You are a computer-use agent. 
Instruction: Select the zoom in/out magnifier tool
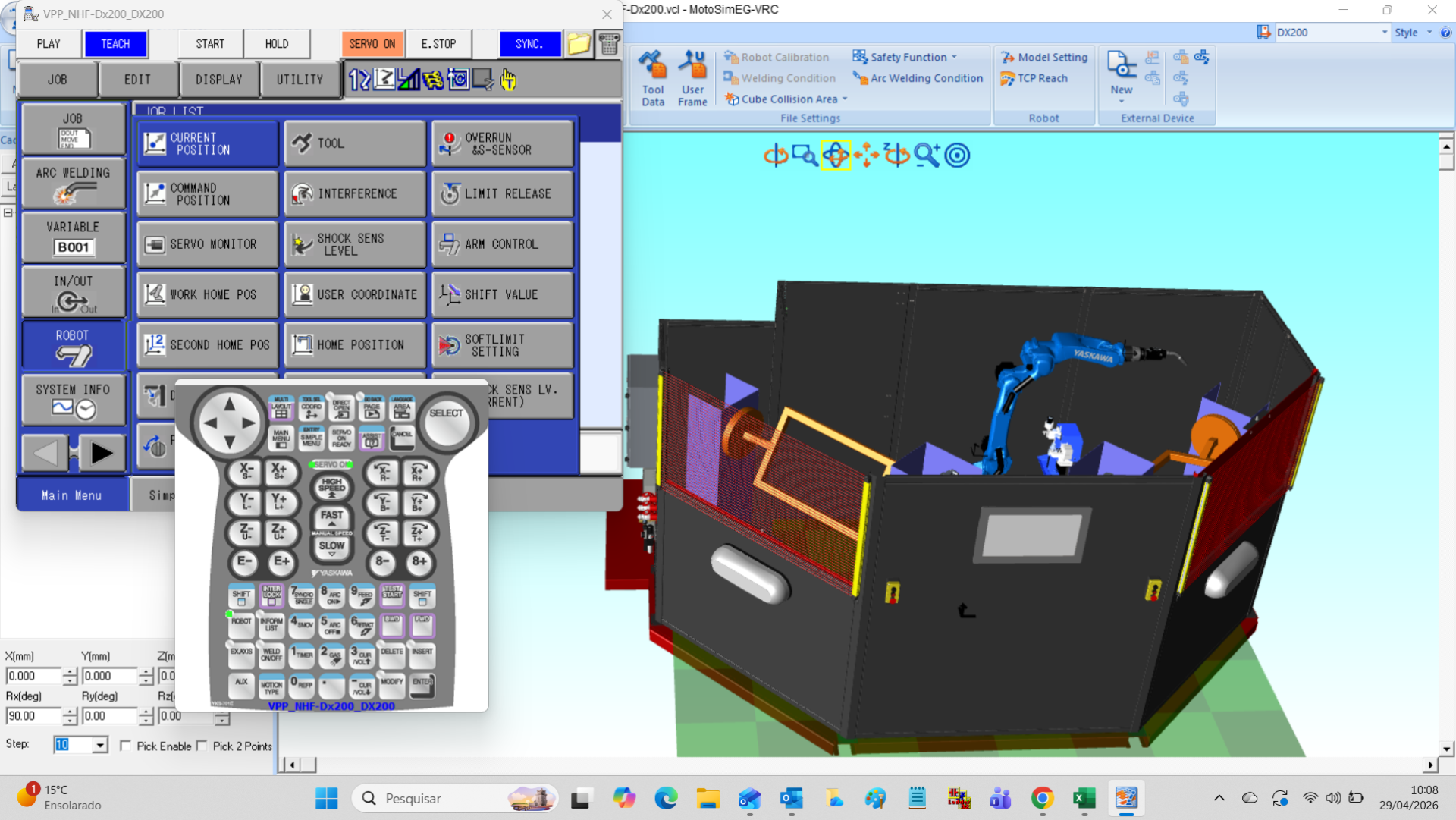927,156
